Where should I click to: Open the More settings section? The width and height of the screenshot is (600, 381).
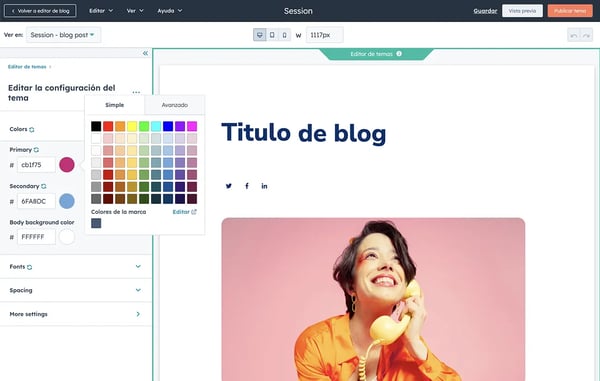click(x=75, y=314)
